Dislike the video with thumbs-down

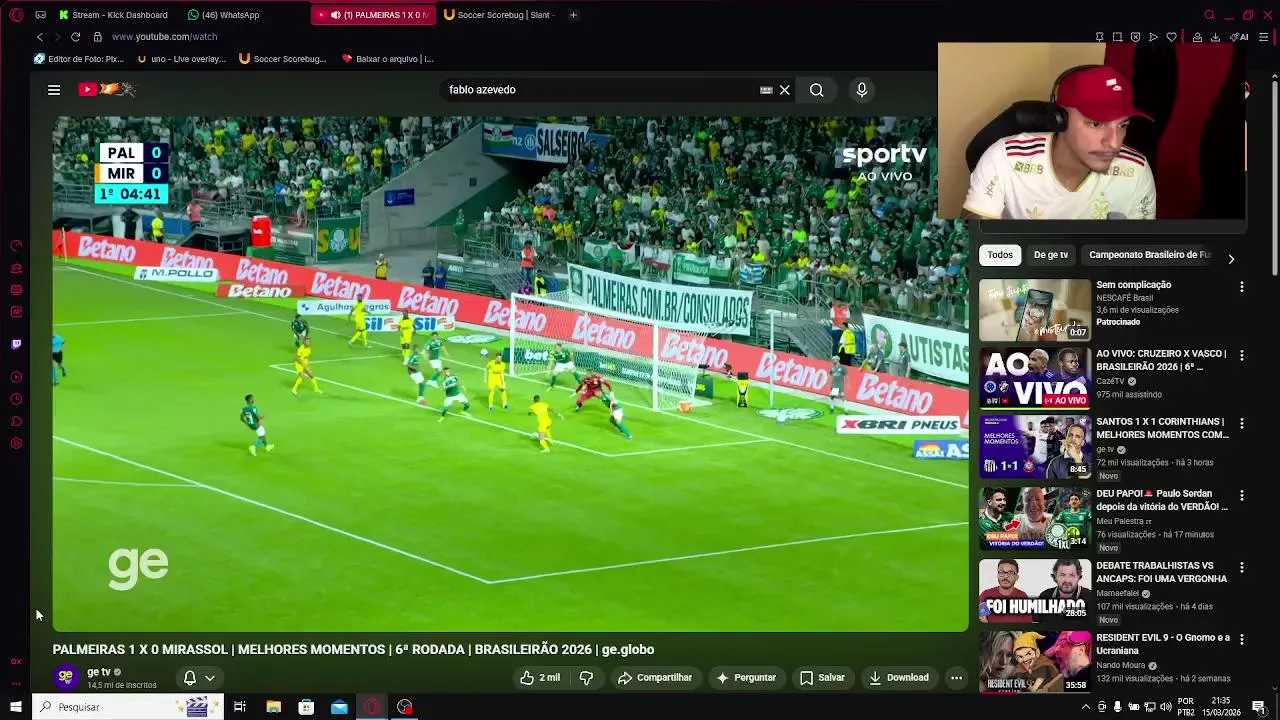coord(587,678)
